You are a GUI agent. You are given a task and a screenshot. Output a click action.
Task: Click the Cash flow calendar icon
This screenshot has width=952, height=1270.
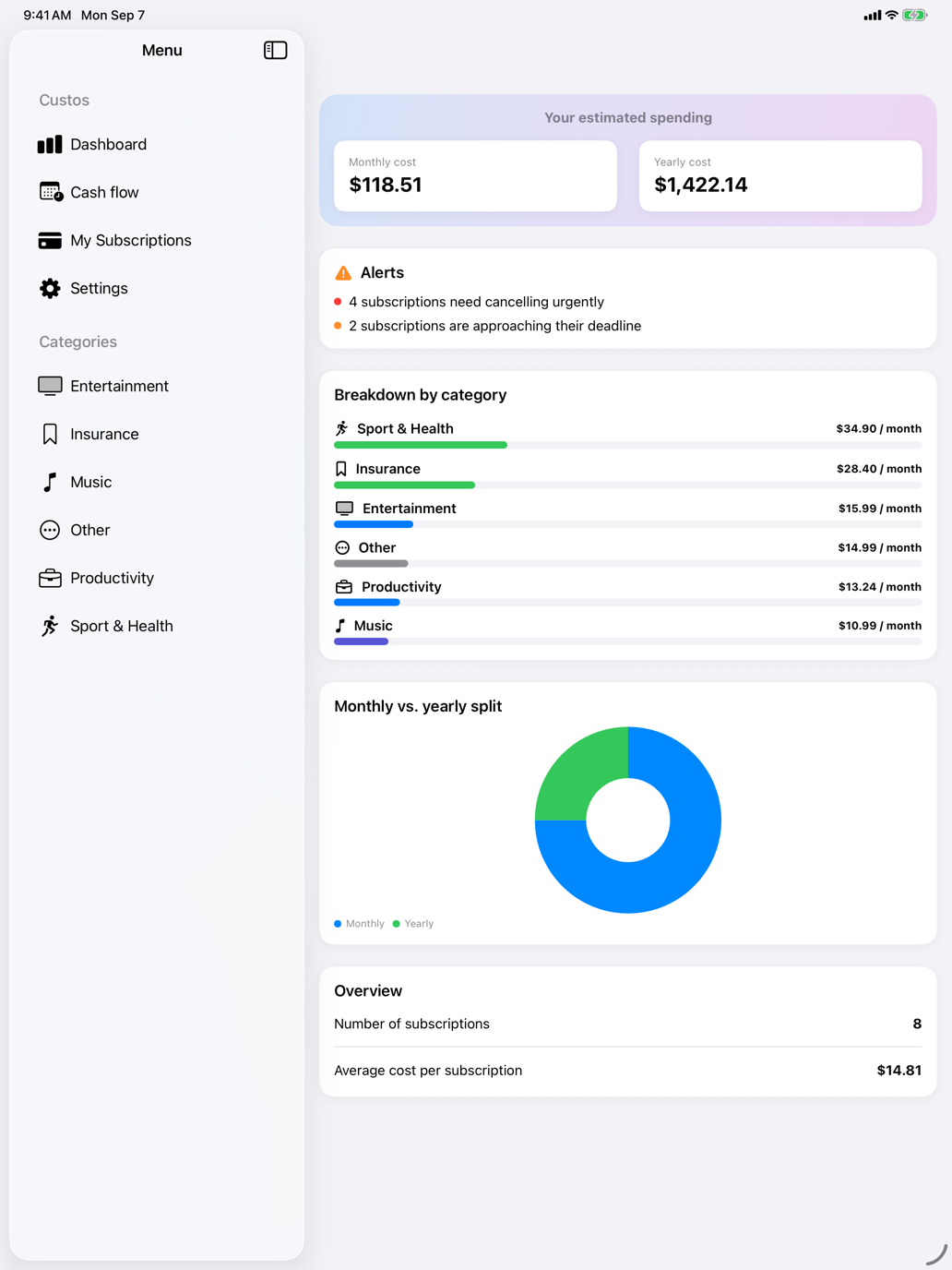(x=50, y=192)
